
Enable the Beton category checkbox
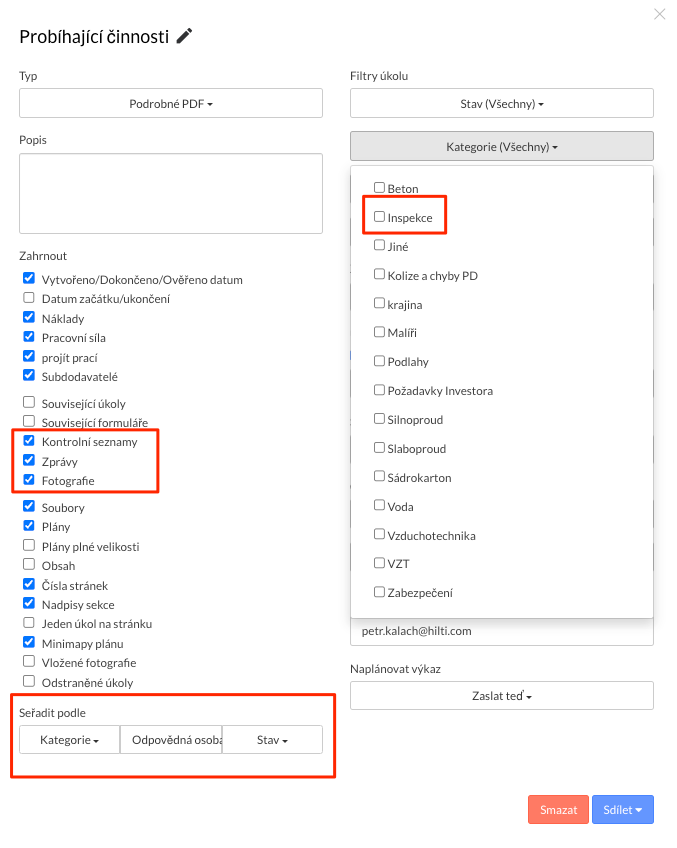380,187
